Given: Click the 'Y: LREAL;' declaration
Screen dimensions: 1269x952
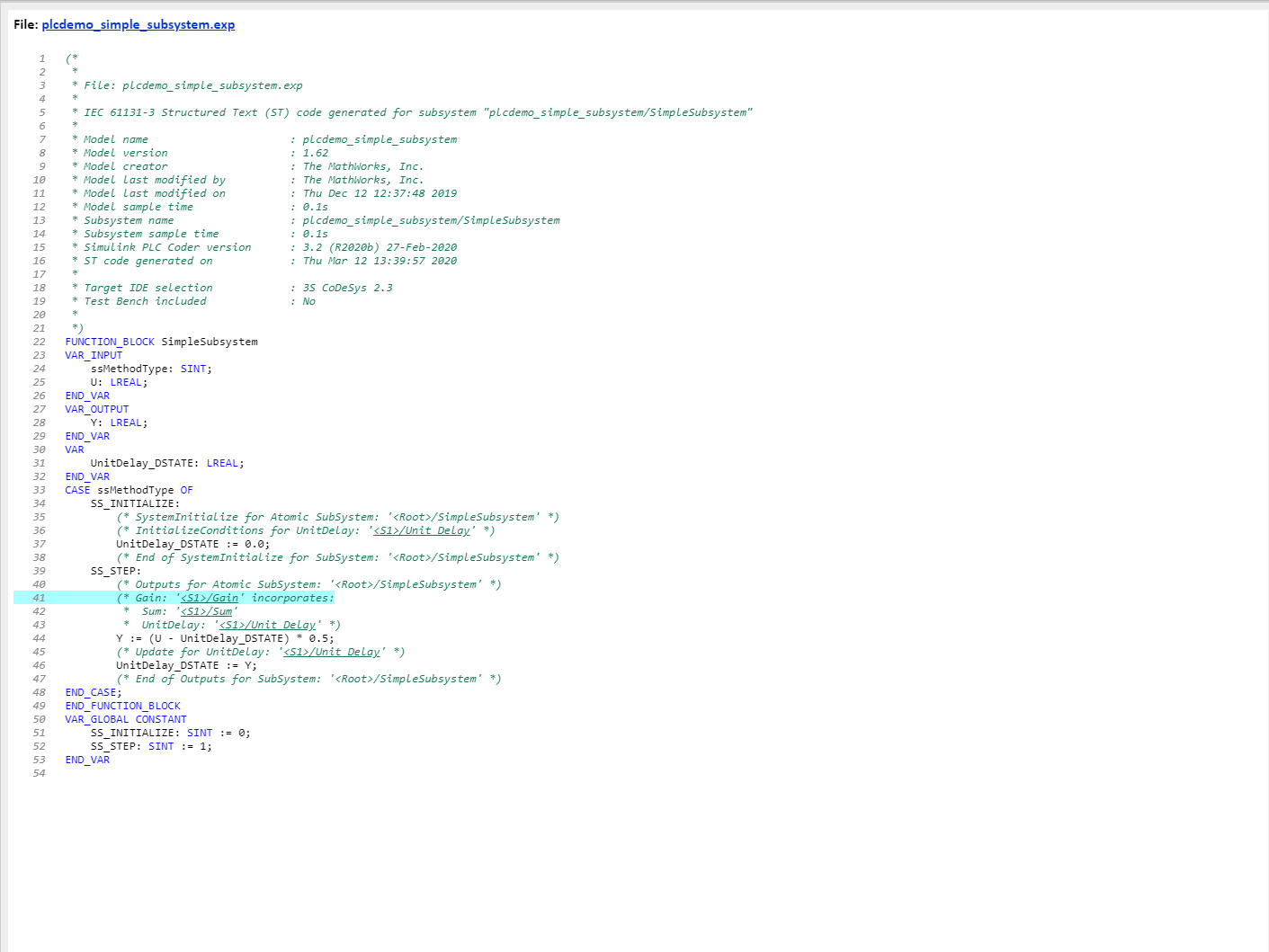Looking at the screenshot, I should 119,423.
